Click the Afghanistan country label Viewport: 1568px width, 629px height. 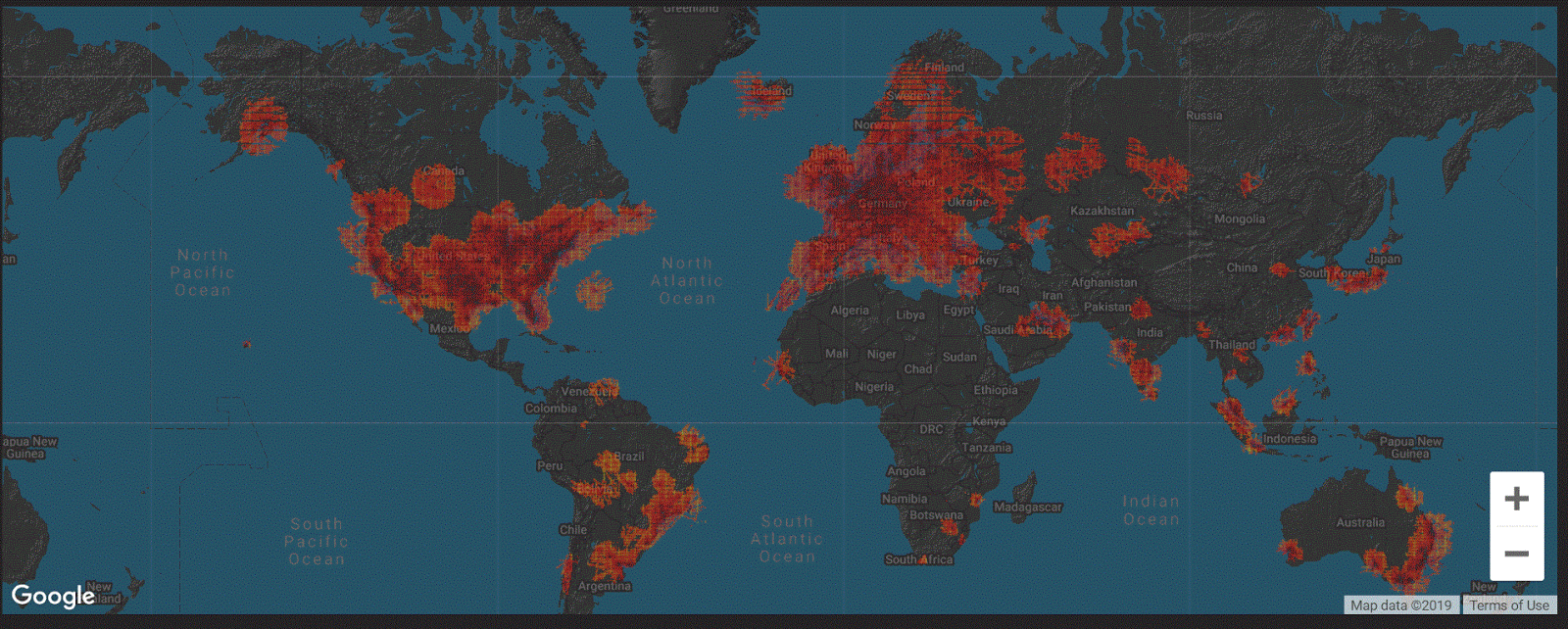(1103, 282)
